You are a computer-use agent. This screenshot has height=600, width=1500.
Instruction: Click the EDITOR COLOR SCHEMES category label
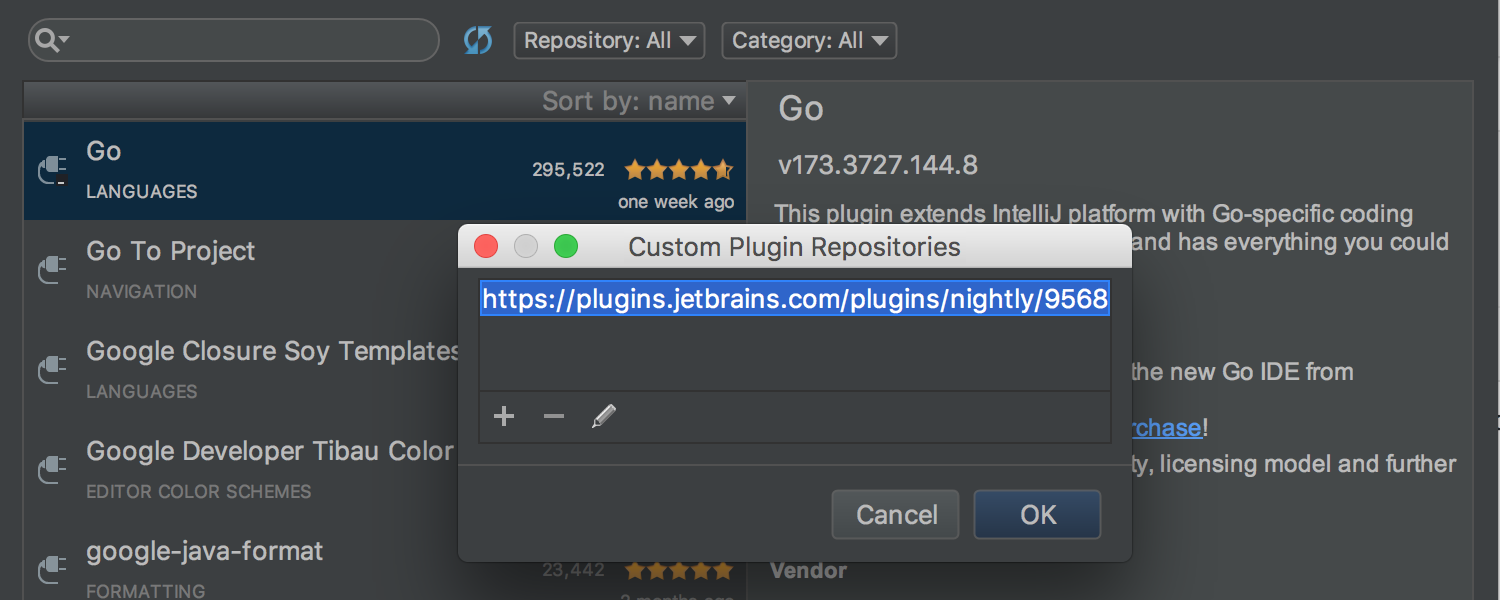pos(199,492)
